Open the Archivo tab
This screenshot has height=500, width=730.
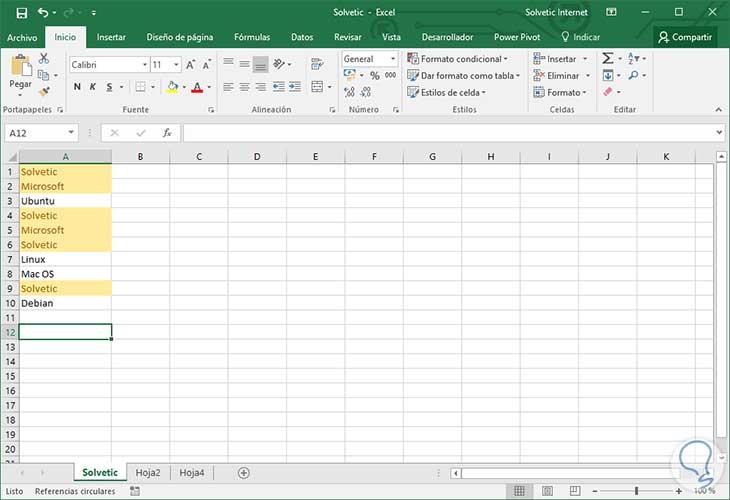point(22,37)
